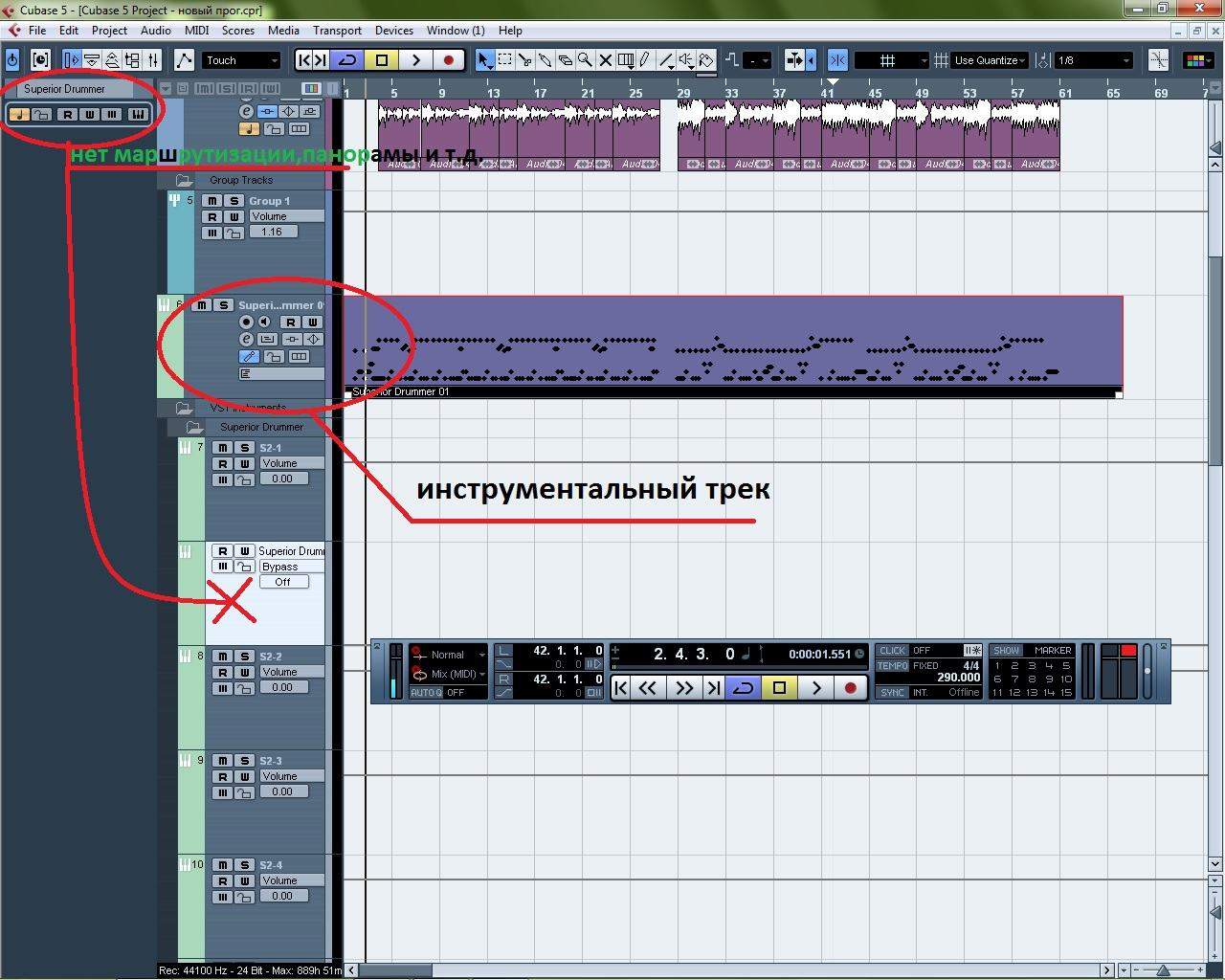Mute the Group 1 track

(x=212, y=201)
